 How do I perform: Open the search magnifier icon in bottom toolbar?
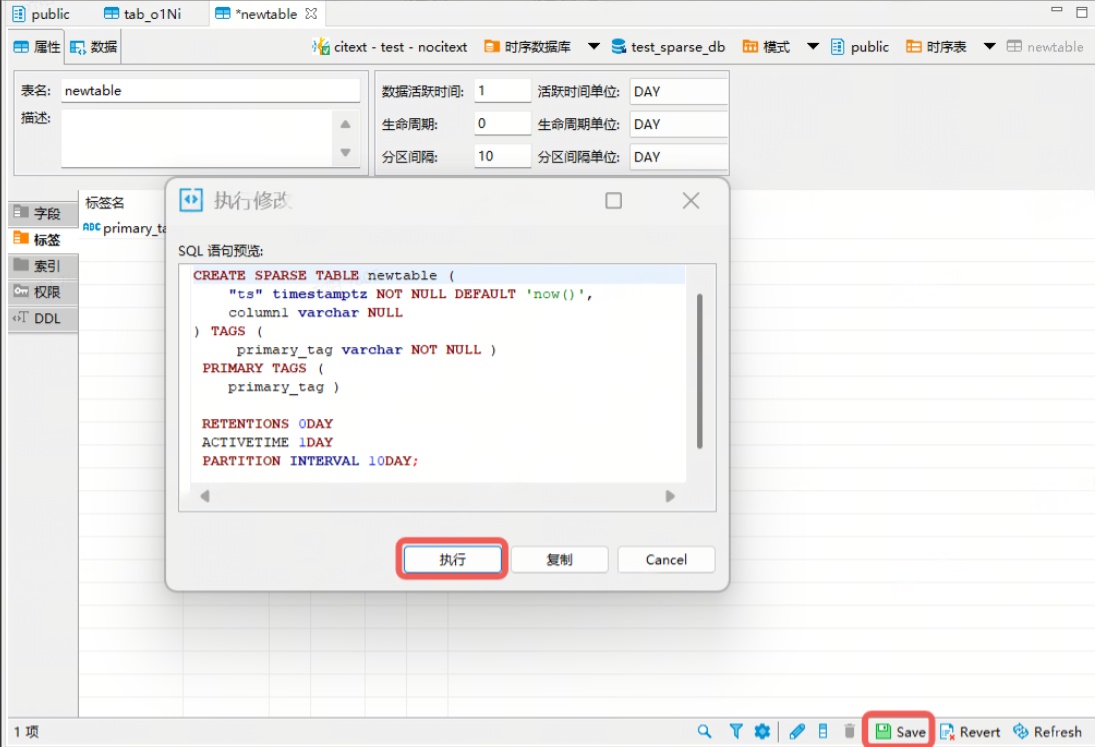704,731
